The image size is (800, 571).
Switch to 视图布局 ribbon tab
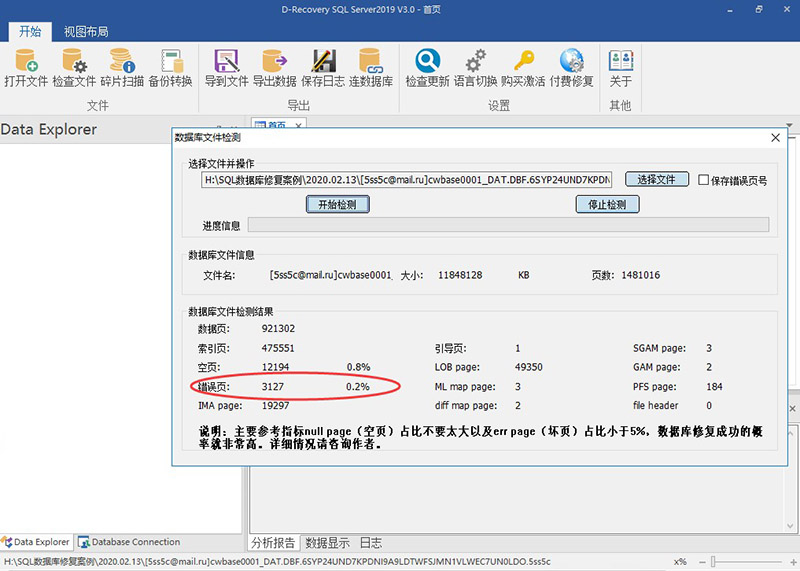tap(86, 32)
